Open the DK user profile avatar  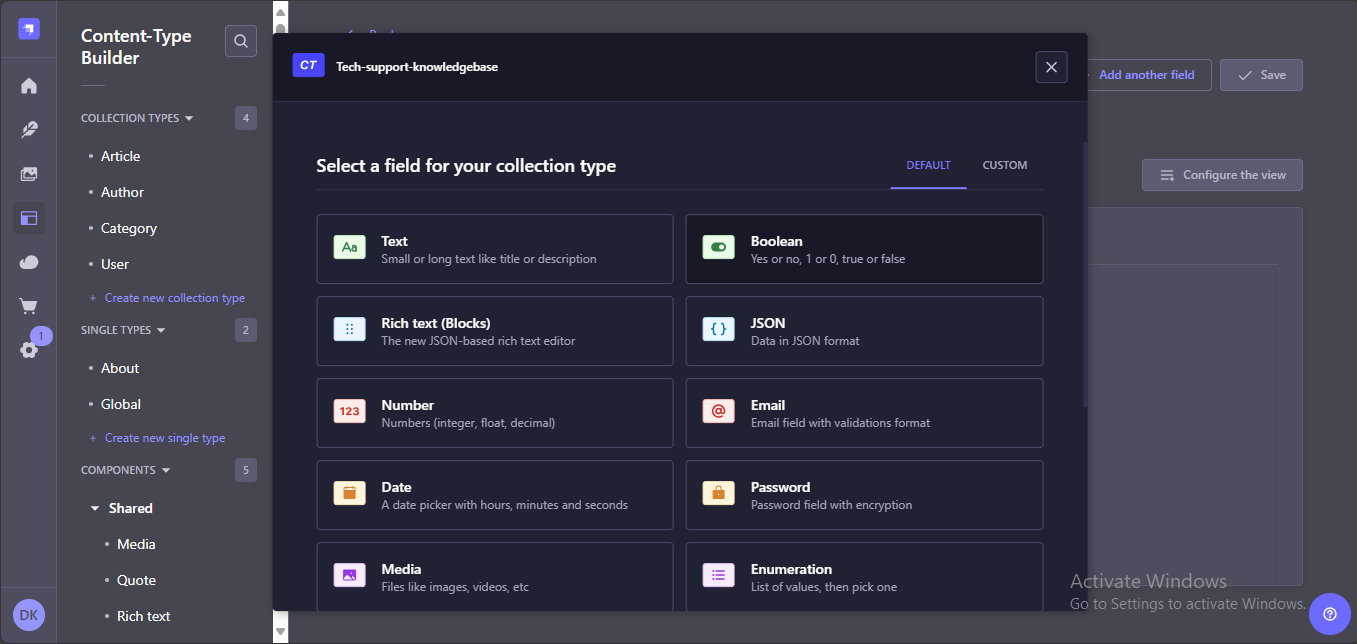[x=29, y=615]
